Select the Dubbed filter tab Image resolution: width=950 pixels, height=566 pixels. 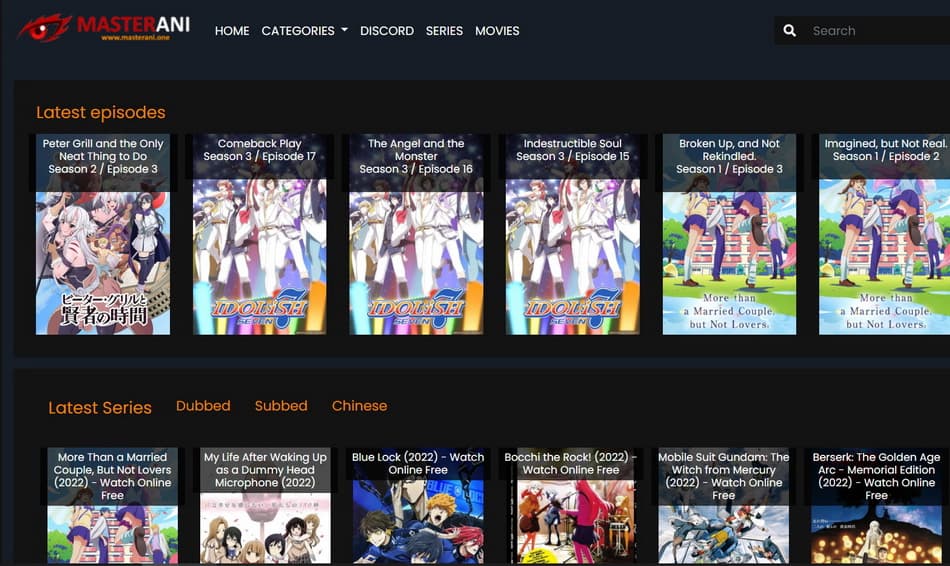pos(203,406)
